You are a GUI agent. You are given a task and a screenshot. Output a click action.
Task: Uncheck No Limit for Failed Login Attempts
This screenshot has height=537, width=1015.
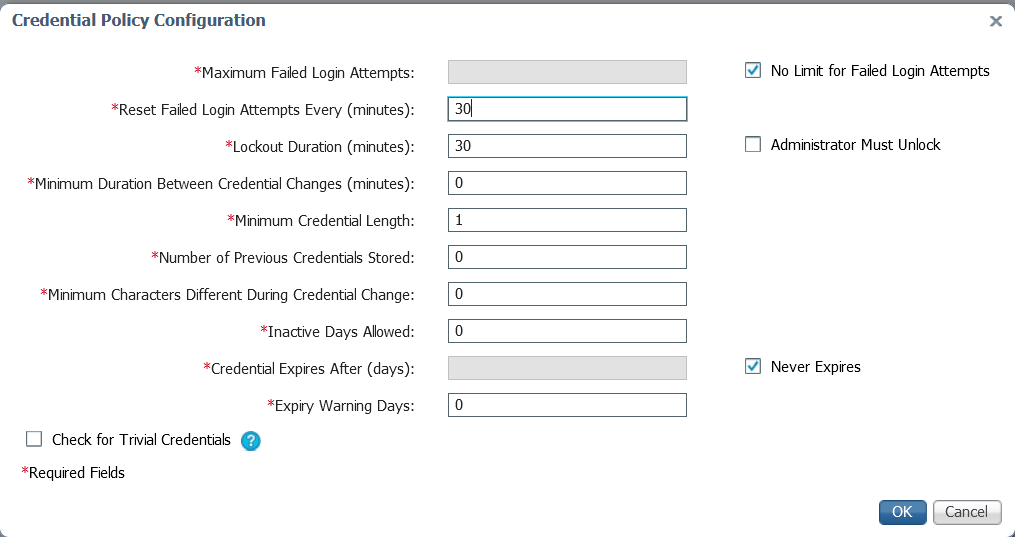753,71
